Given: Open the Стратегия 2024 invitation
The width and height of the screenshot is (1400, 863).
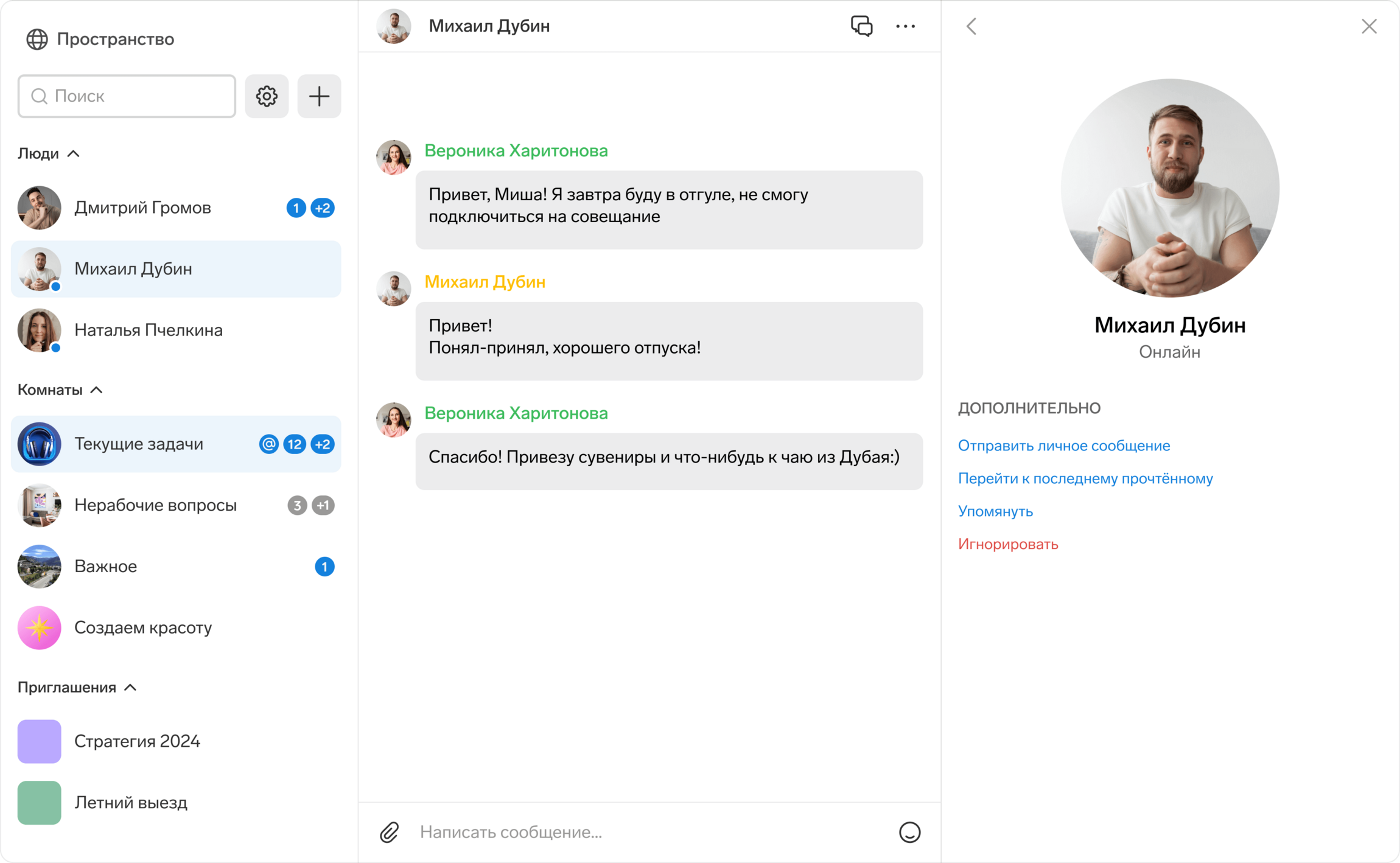Looking at the screenshot, I should point(176,741).
